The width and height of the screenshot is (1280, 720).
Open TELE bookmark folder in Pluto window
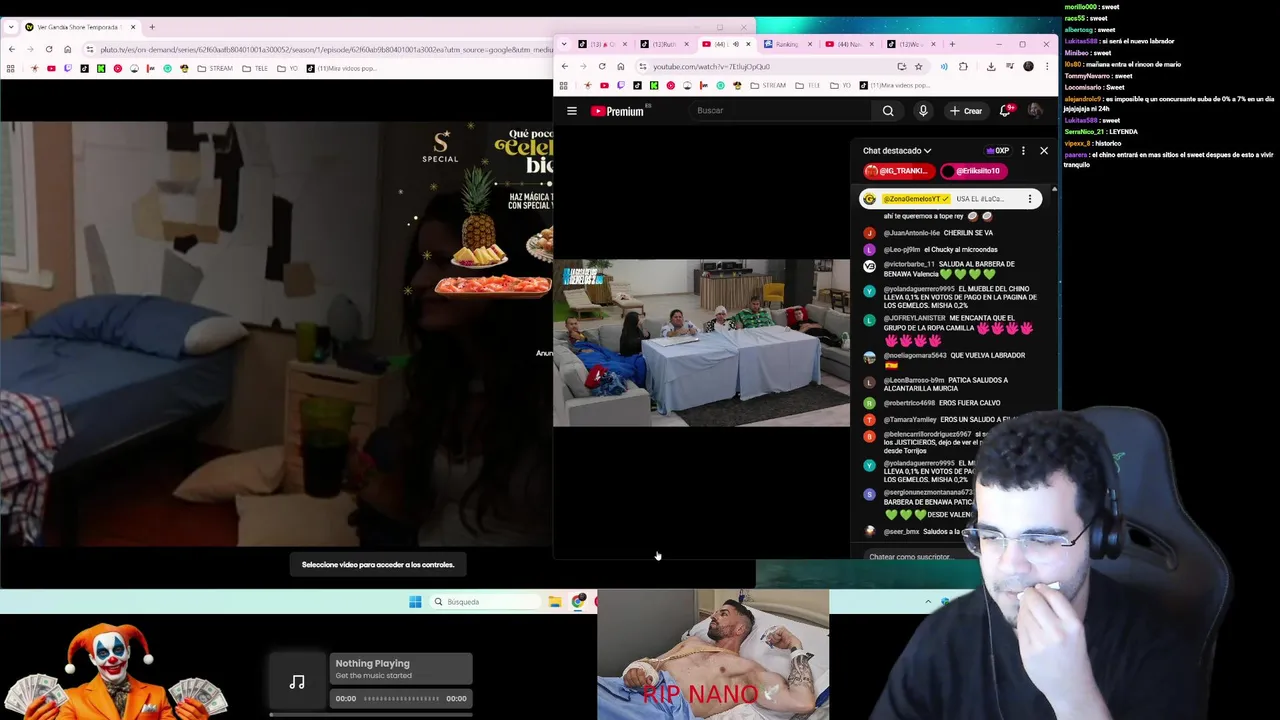coord(255,69)
